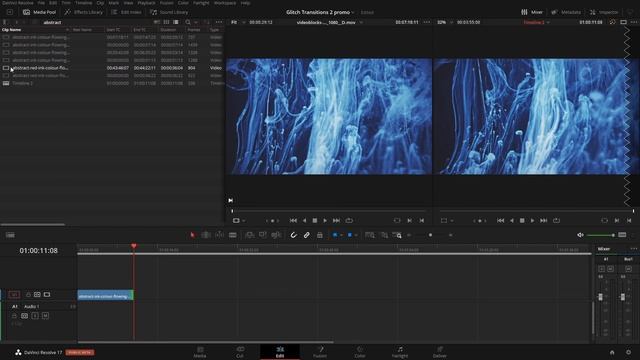The height and width of the screenshot is (360, 640).
Task: Open the Media Pool panel
Action: coord(40,12)
